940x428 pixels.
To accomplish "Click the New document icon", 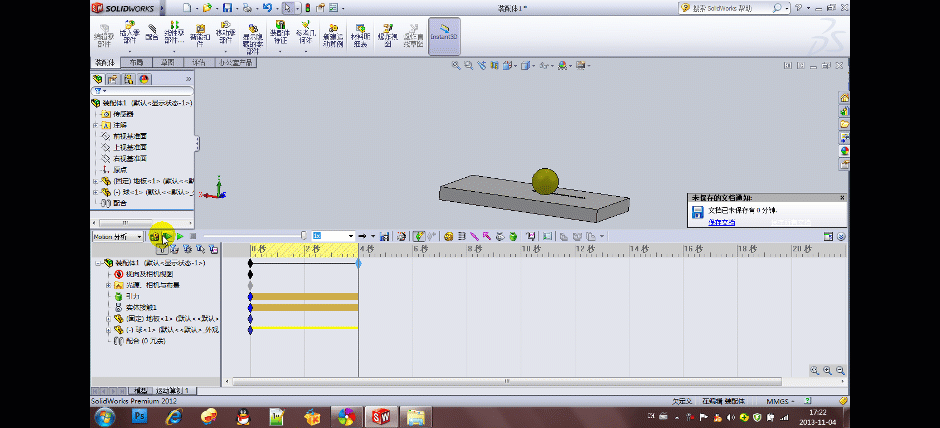I will click(x=187, y=8).
